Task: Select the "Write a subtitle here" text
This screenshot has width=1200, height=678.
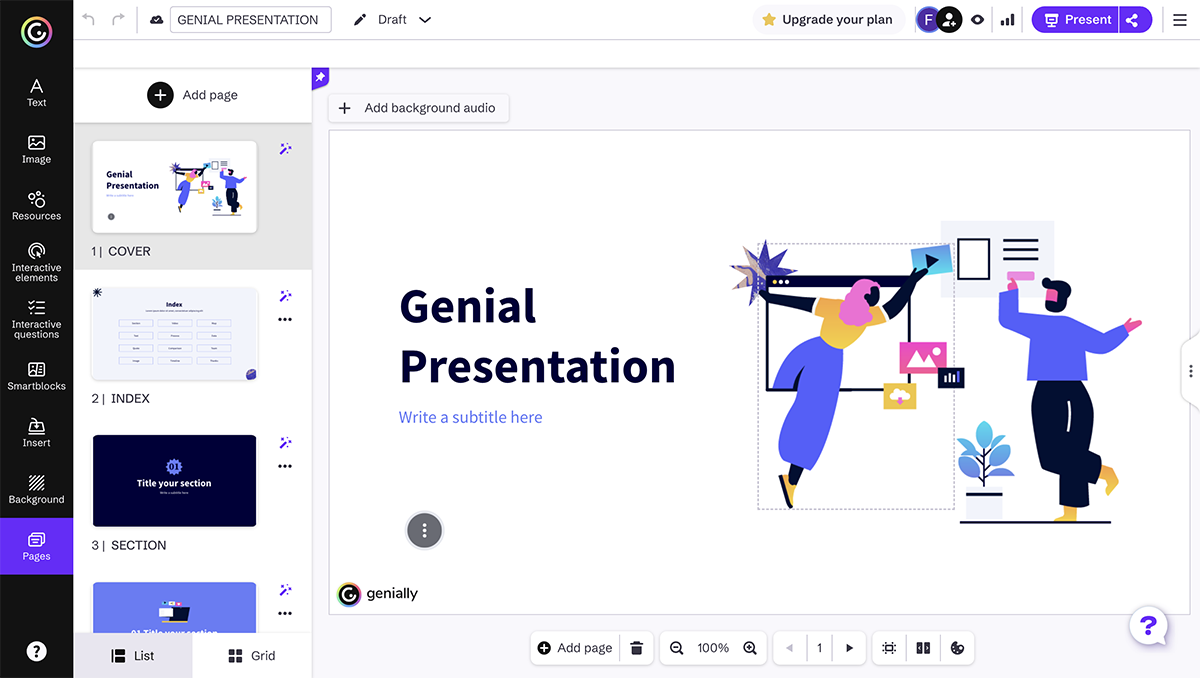Action: [470, 417]
